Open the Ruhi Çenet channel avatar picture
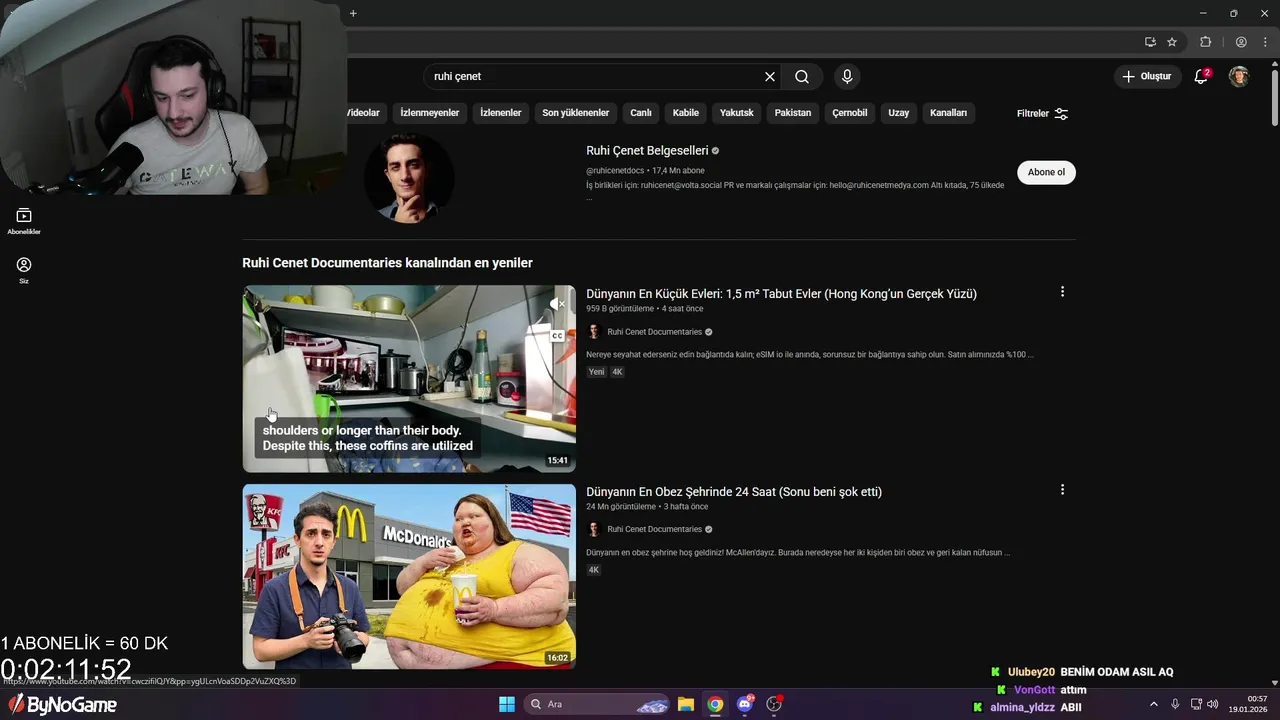The width and height of the screenshot is (1280, 720). pyautogui.click(x=409, y=178)
